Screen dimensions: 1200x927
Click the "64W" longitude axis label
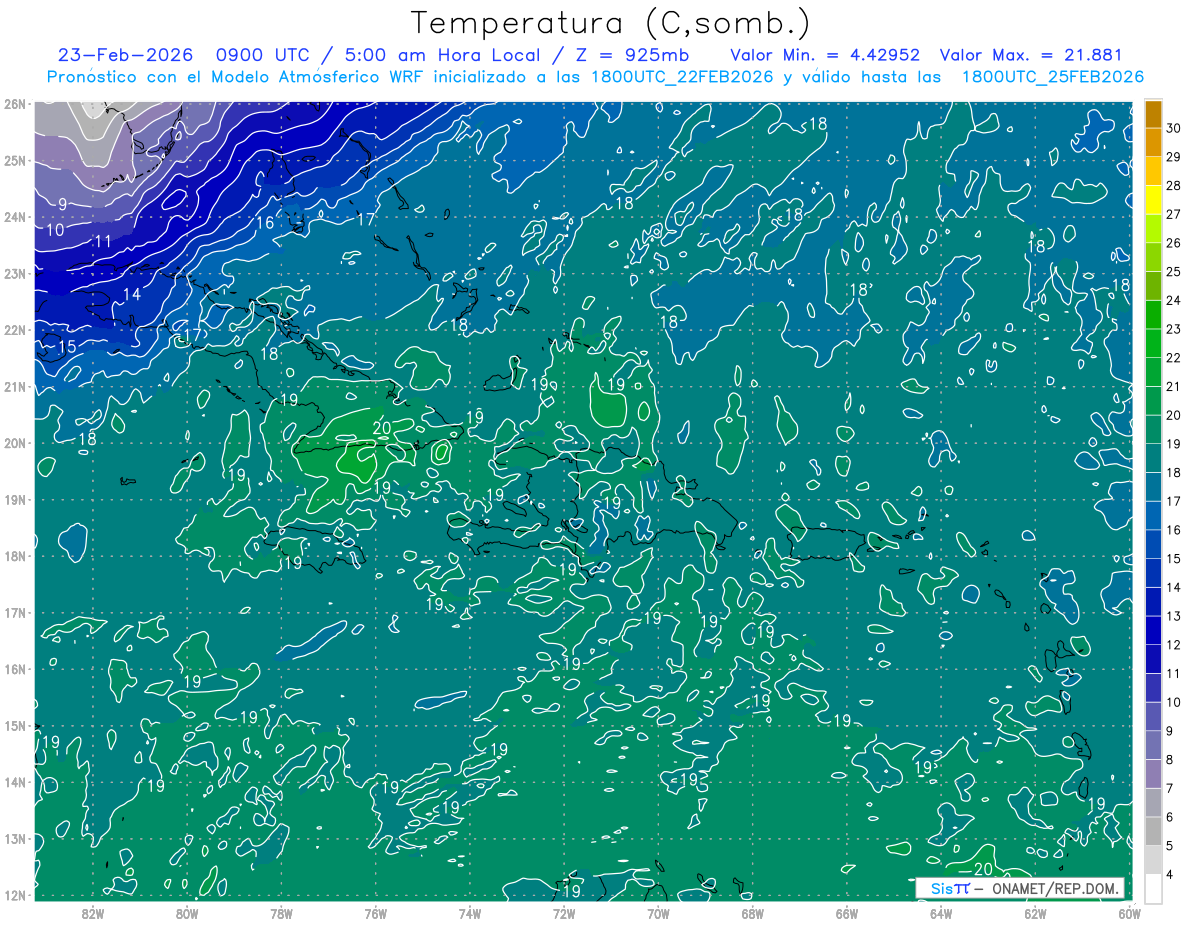pyautogui.click(x=941, y=913)
